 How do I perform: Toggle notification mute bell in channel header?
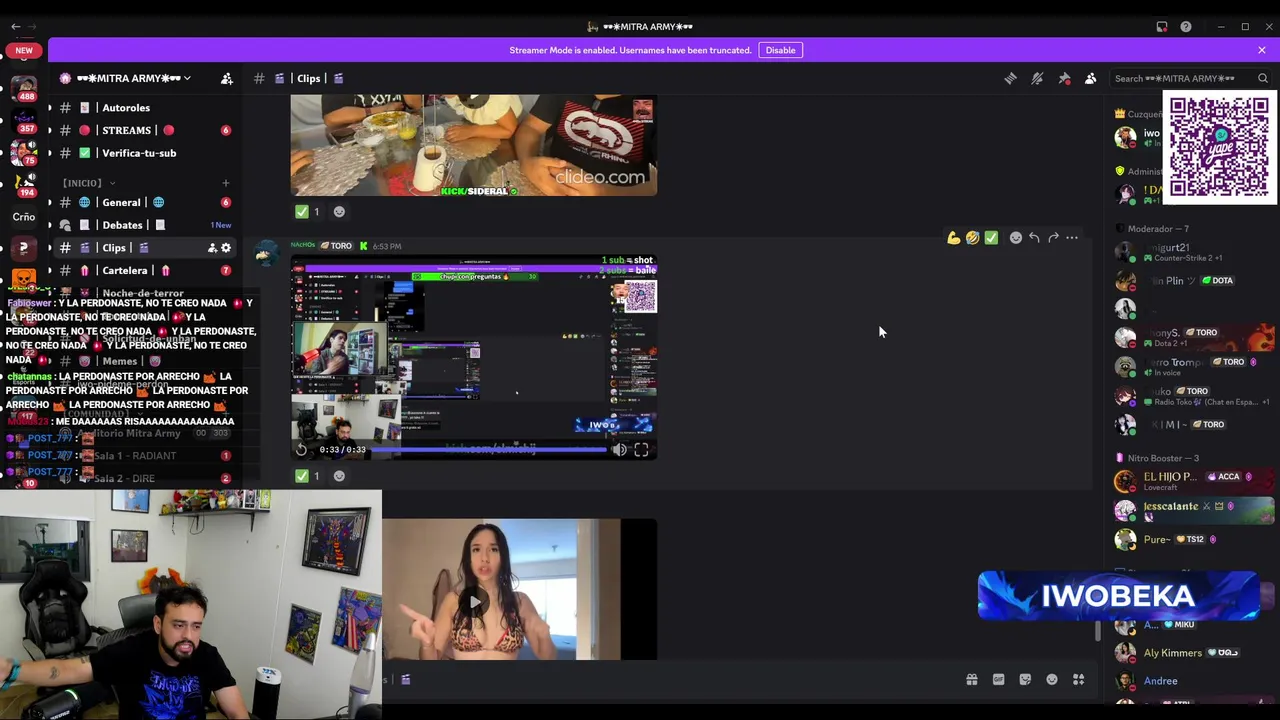coord(1037,78)
